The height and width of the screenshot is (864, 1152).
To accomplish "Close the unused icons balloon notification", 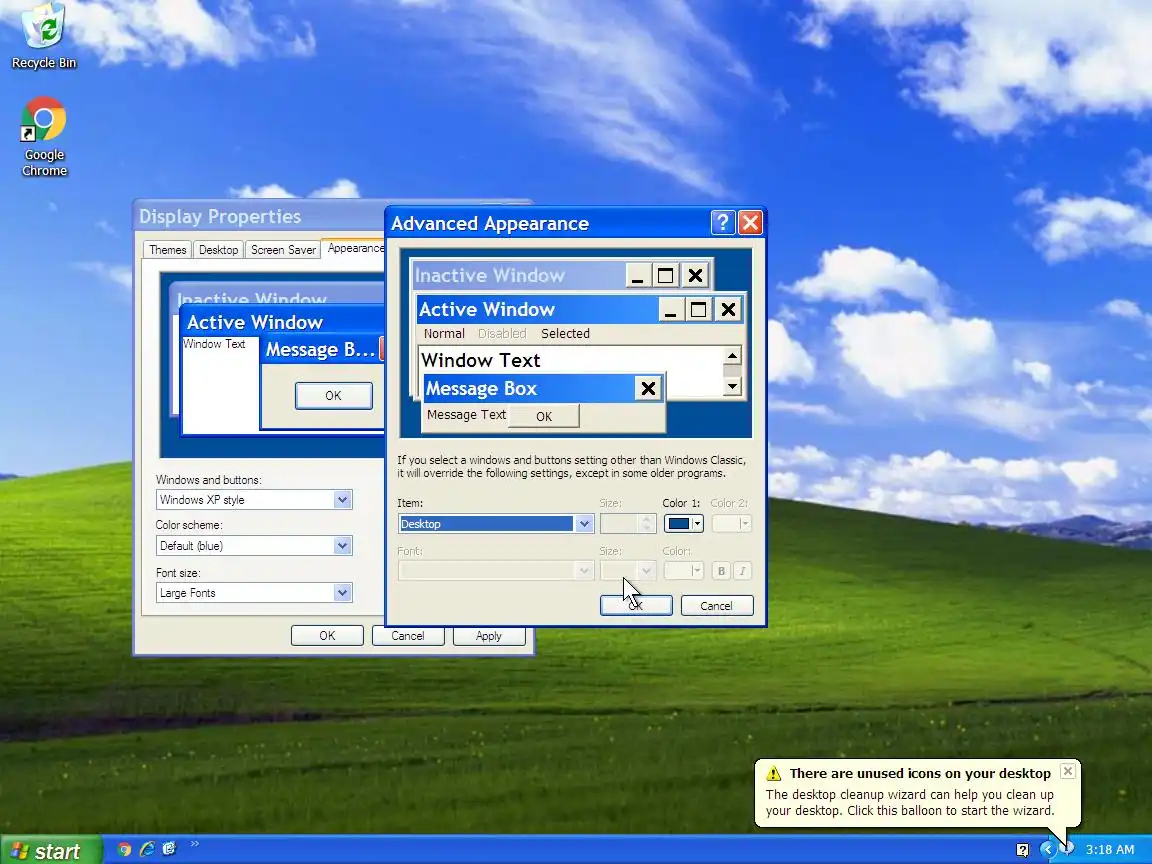I will pyautogui.click(x=1068, y=771).
